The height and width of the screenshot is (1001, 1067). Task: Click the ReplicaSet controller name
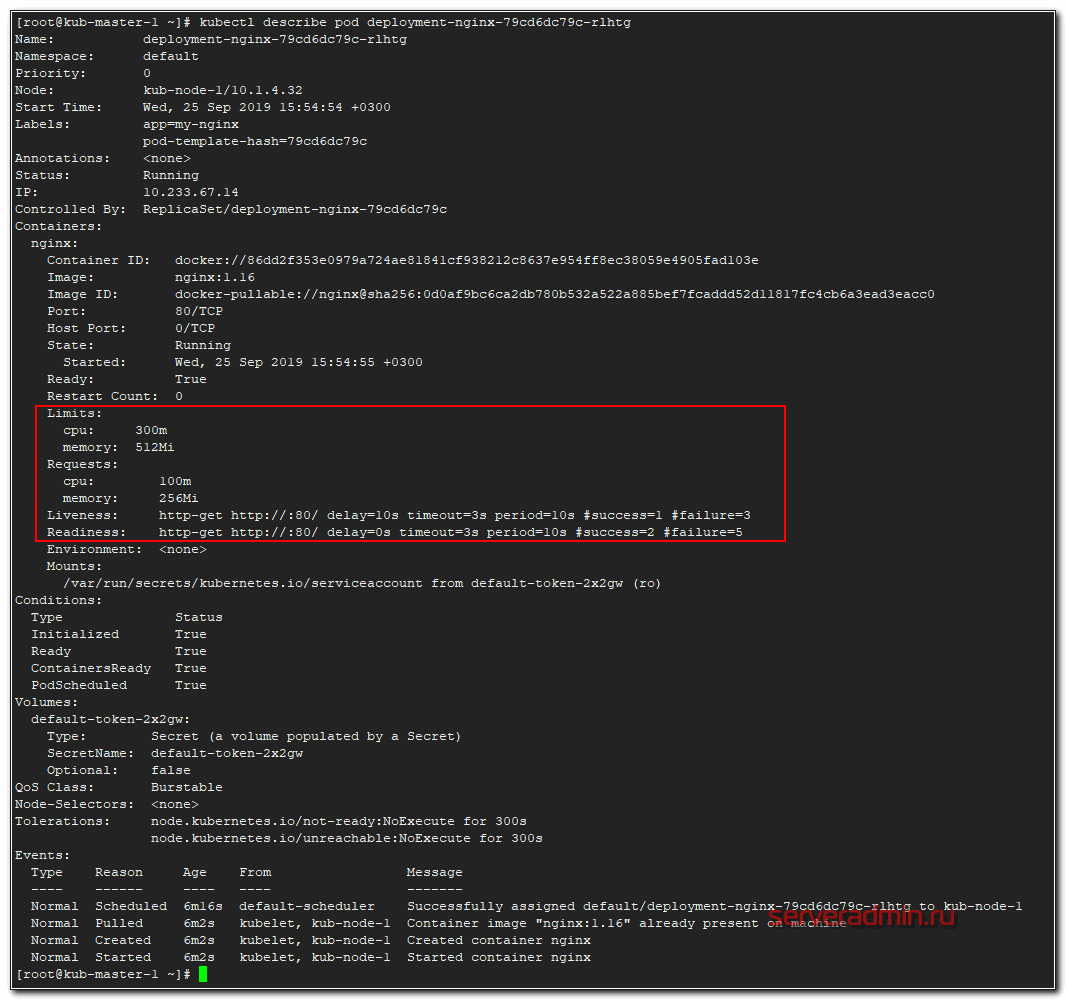[x=295, y=209]
